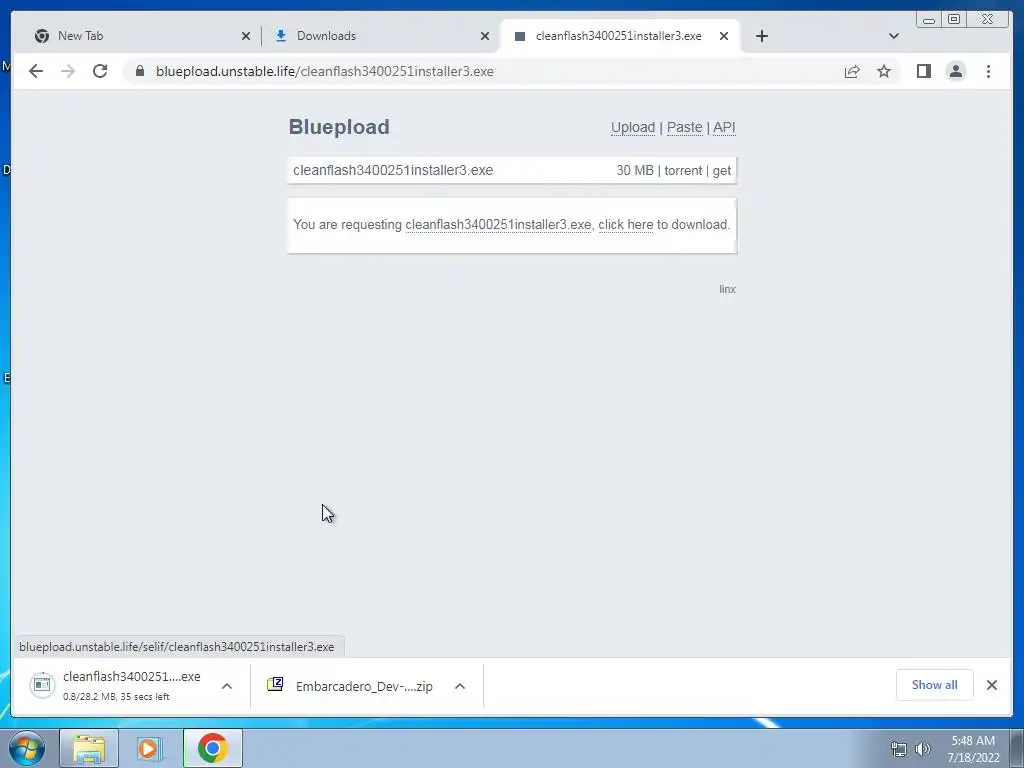
Task: Open the Upload link
Action: point(633,127)
